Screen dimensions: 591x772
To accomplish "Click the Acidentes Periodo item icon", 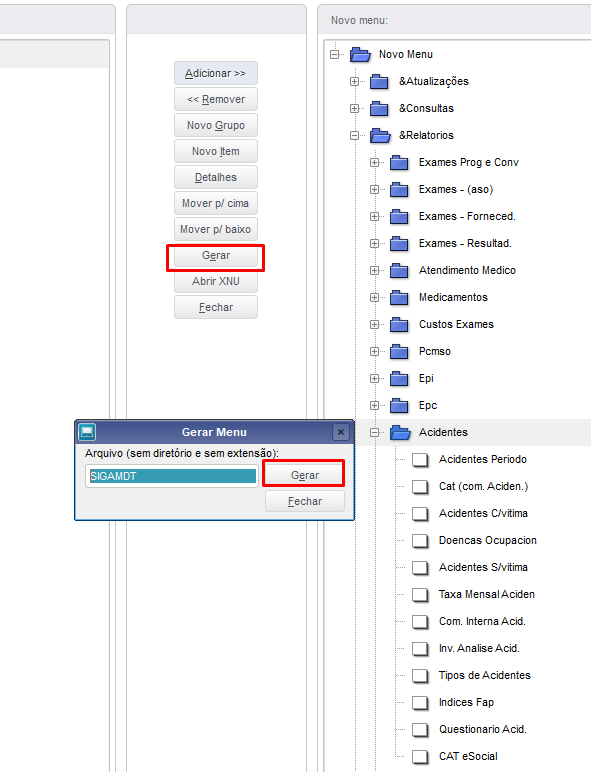I will 420,459.
